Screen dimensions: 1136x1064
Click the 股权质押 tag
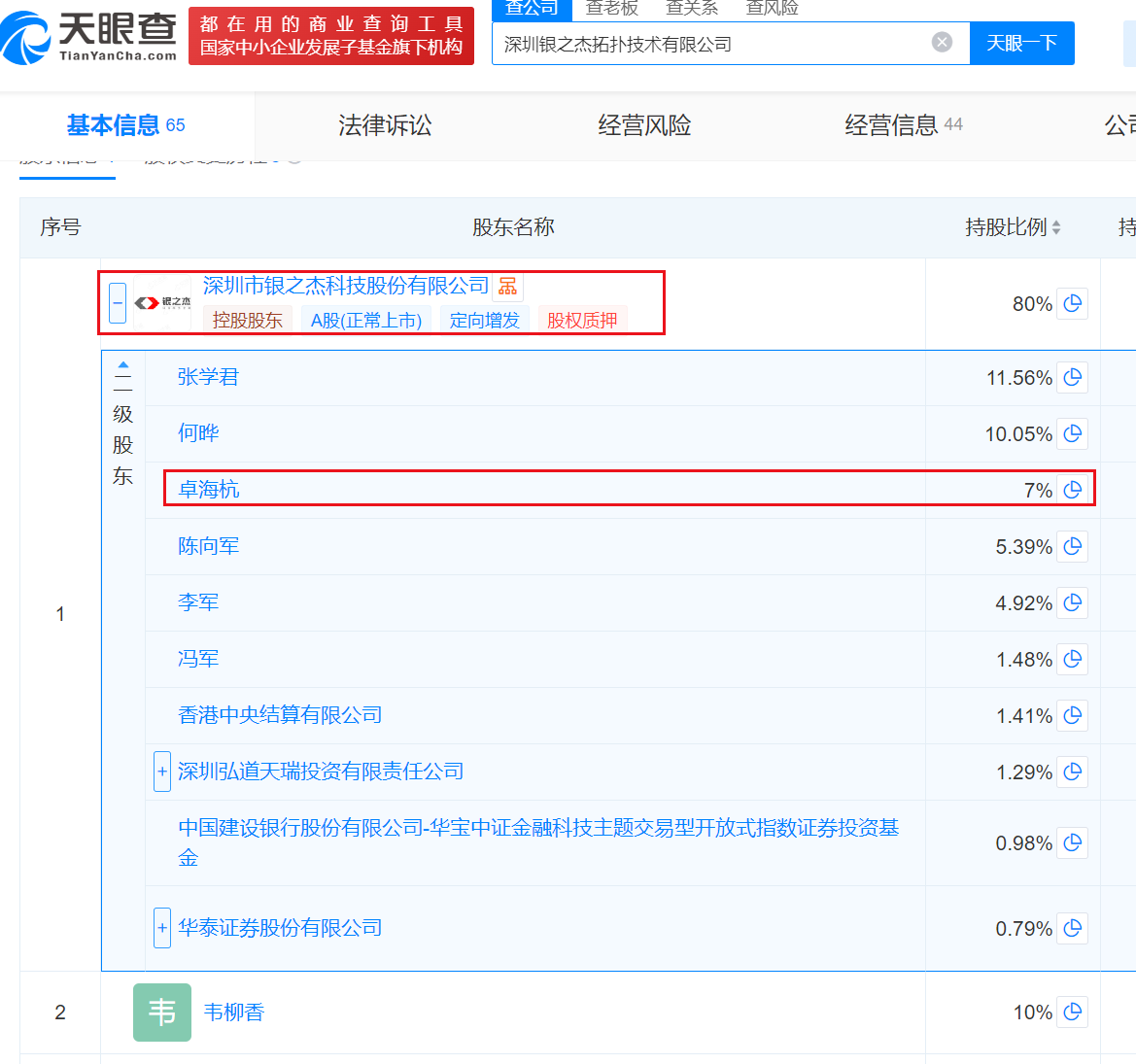click(x=581, y=320)
